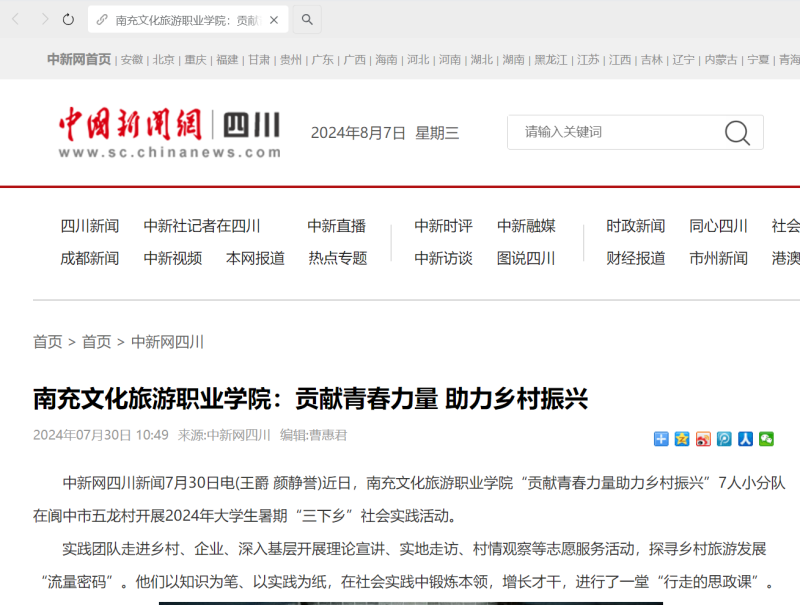
Task: Open 中新社记者在四川 in the navigation
Action: (202, 226)
